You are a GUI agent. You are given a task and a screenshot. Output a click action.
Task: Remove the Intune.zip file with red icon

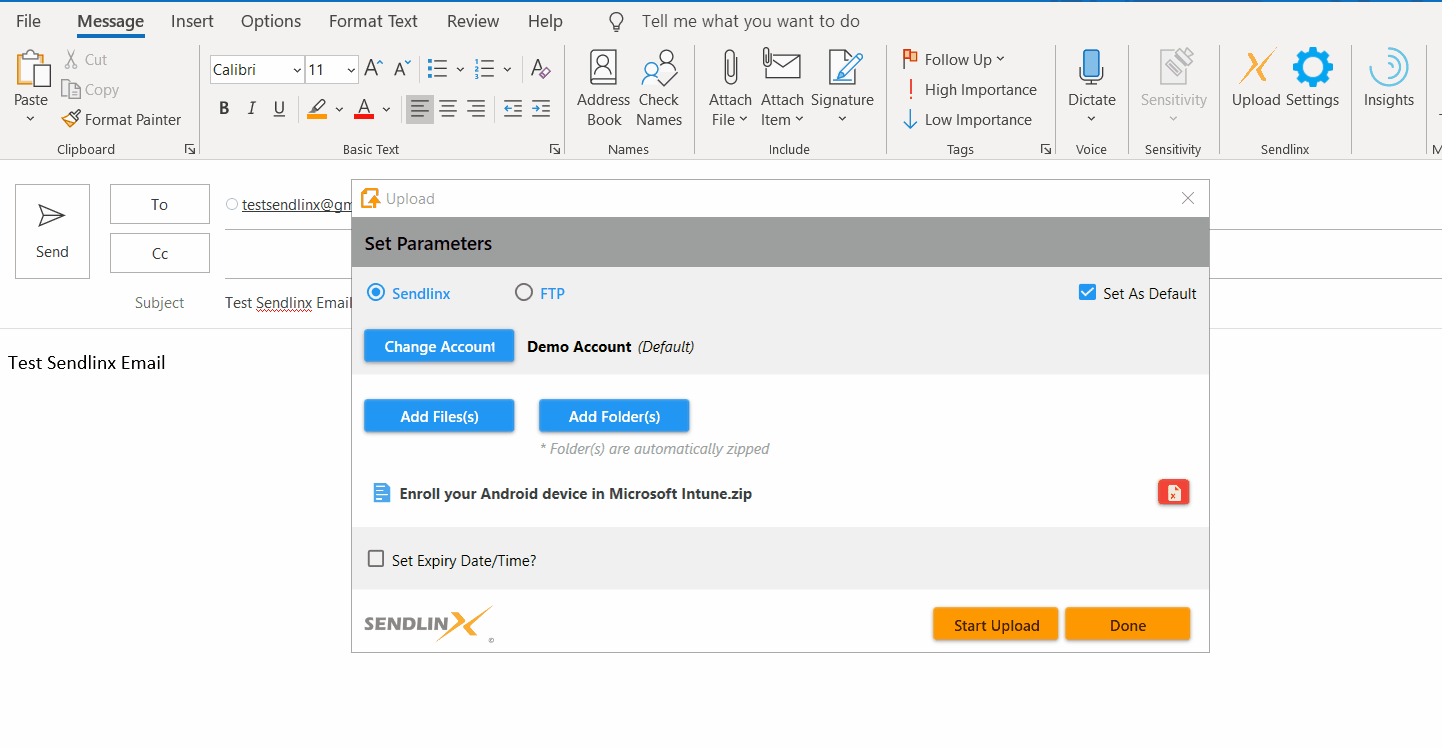coord(1174,492)
